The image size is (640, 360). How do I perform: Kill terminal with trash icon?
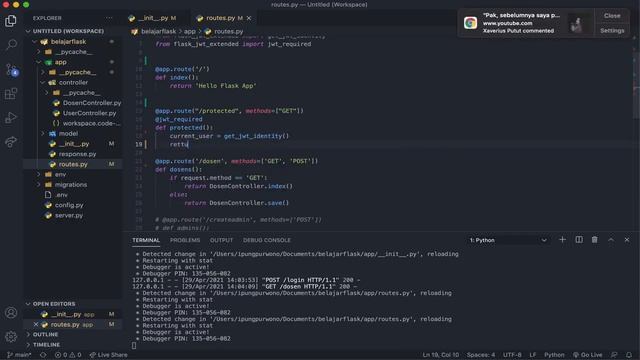(x=594, y=240)
